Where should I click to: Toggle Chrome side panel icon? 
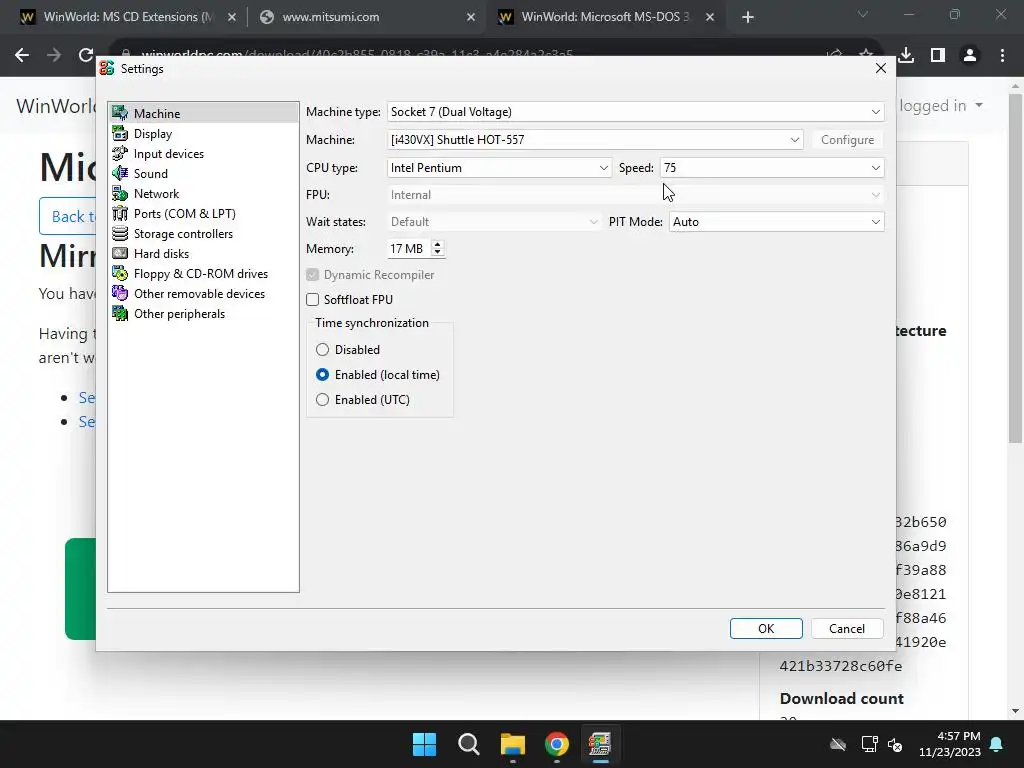938,56
